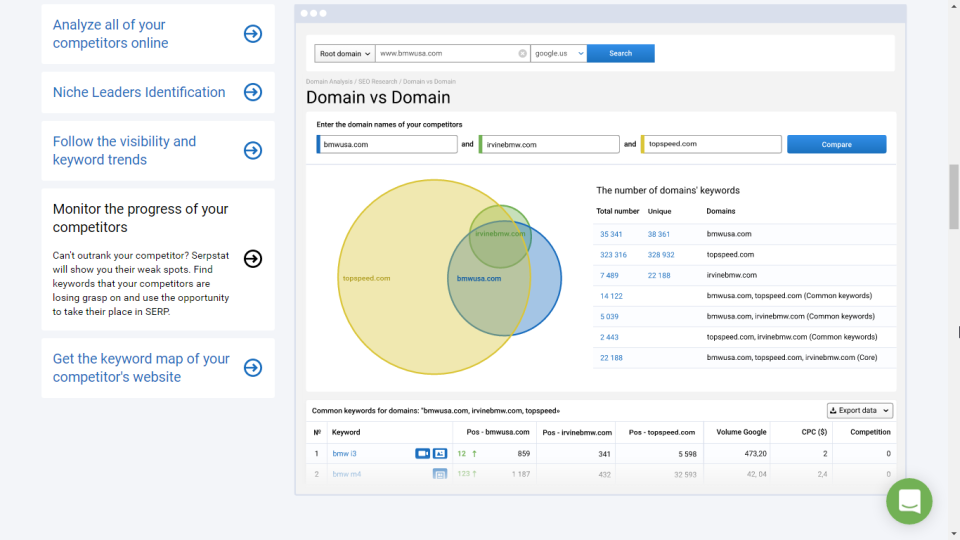This screenshot has height=540, width=960.
Task: Expand Niche Leaders Identification section
Action: [139, 92]
